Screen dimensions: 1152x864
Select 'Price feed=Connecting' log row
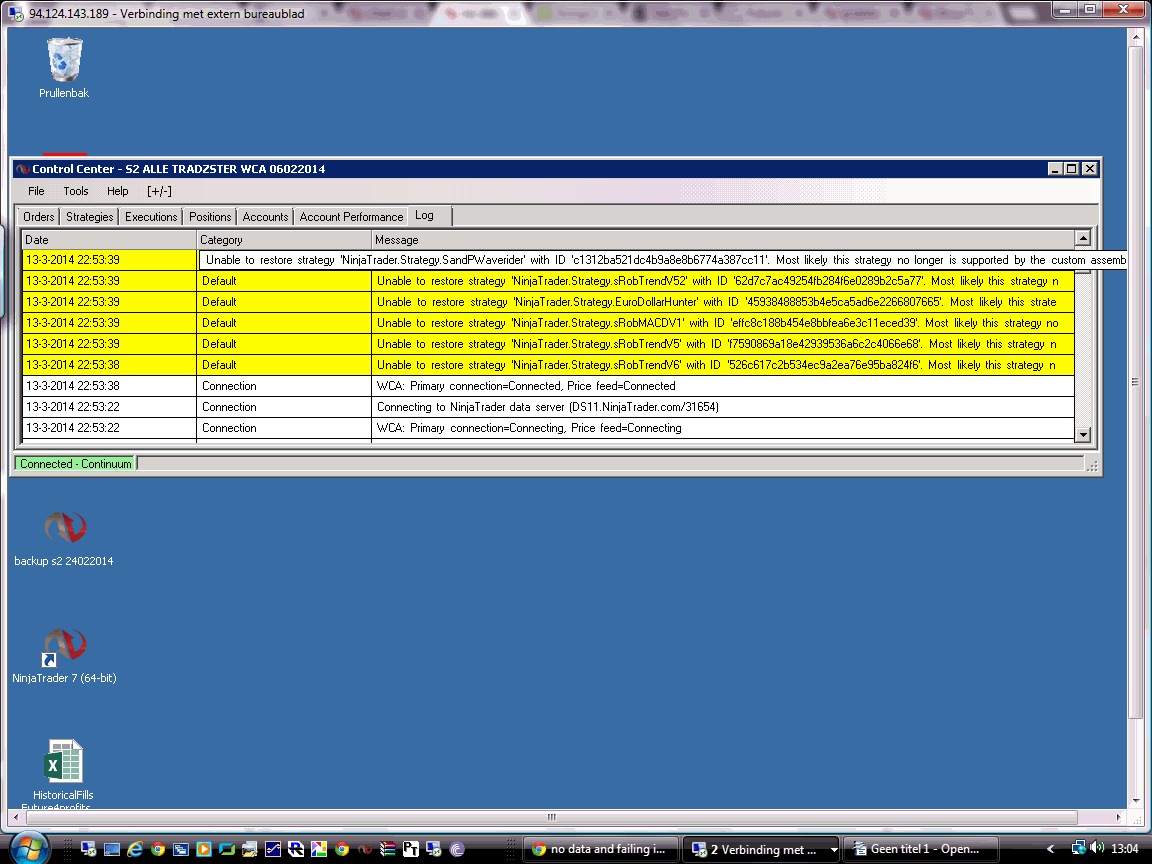pyautogui.click(x=548, y=428)
